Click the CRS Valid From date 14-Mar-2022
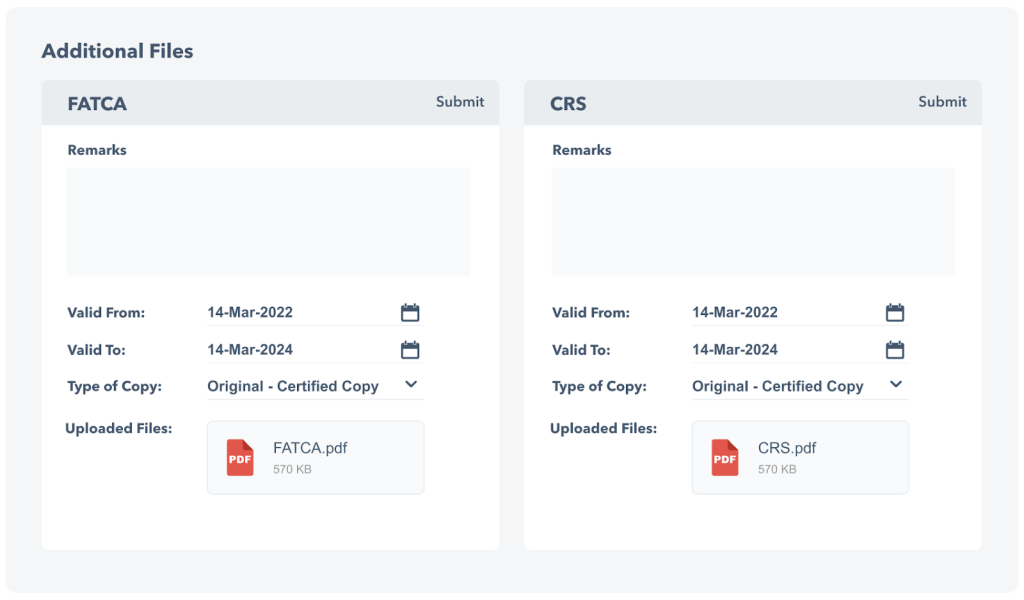1024x600 pixels. 735,312
